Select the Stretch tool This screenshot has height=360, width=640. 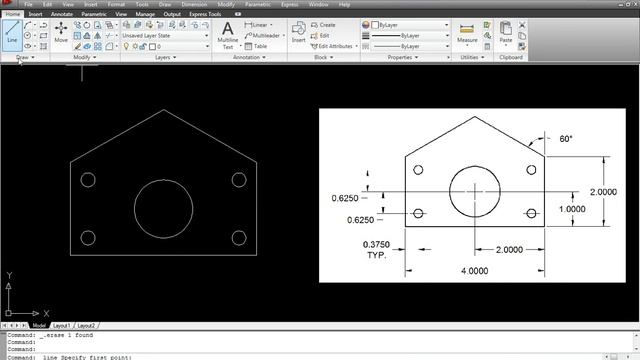pyautogui.click(x=98, y=25)
